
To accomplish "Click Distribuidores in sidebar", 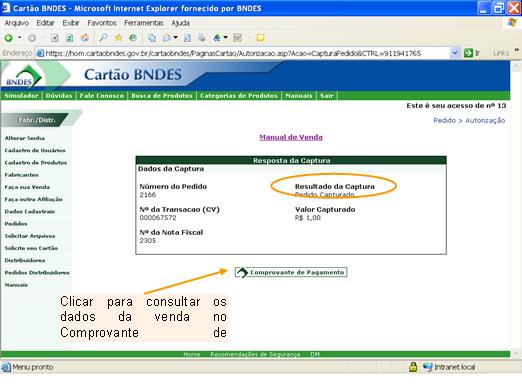I will tap(25, 260).
